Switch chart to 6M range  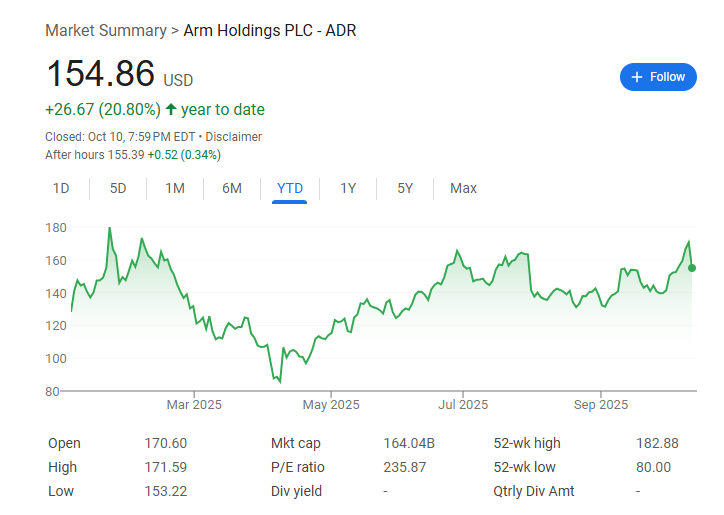point(232,188)
